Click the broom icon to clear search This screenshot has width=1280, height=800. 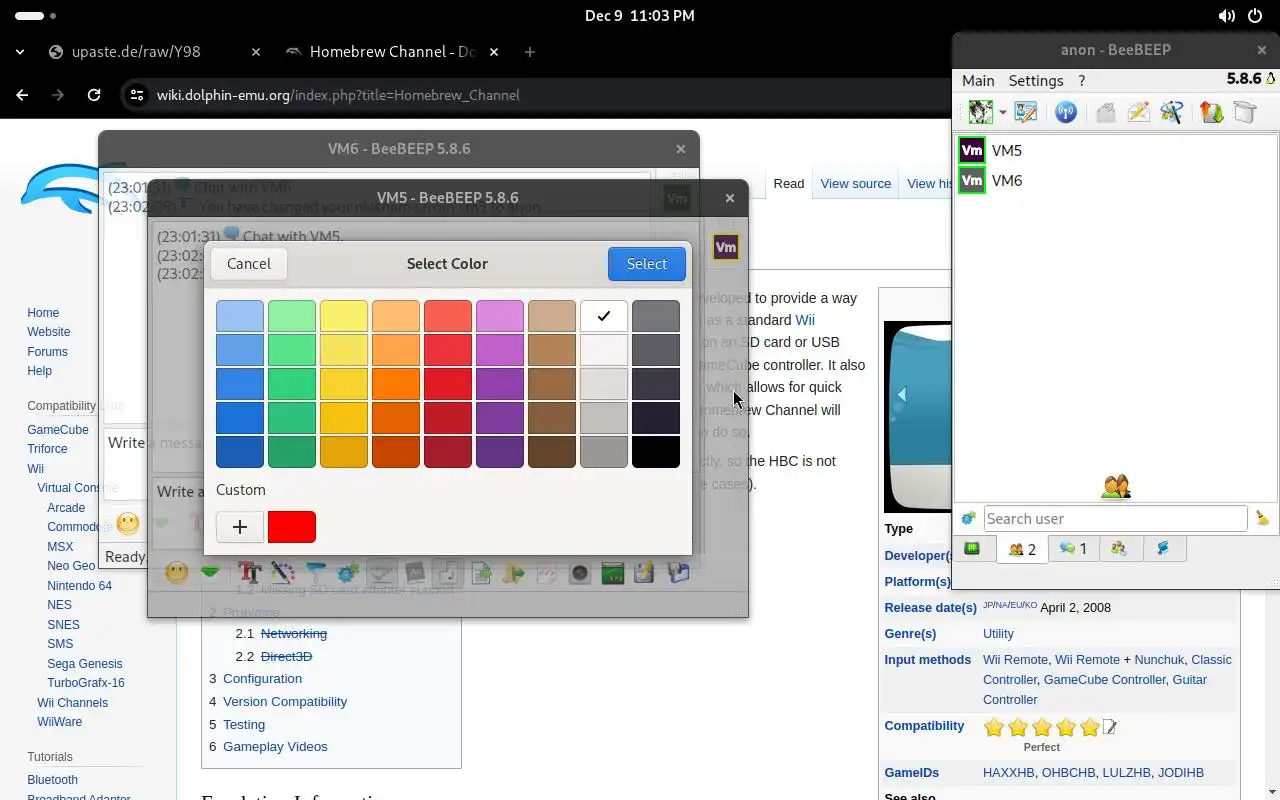(1262, 518)
